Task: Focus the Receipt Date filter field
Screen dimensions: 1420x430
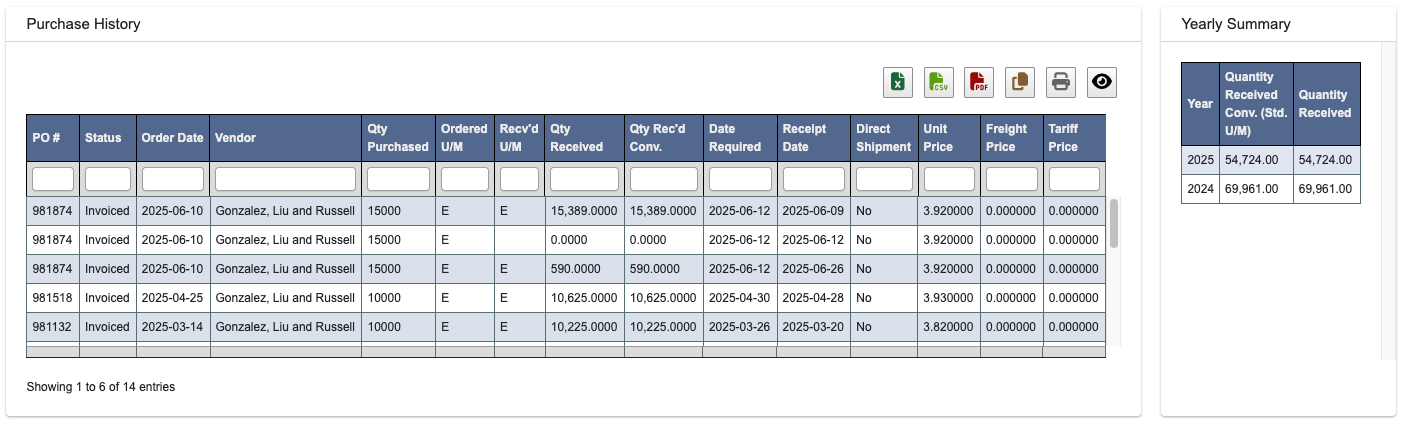Action: pos(814,179)
